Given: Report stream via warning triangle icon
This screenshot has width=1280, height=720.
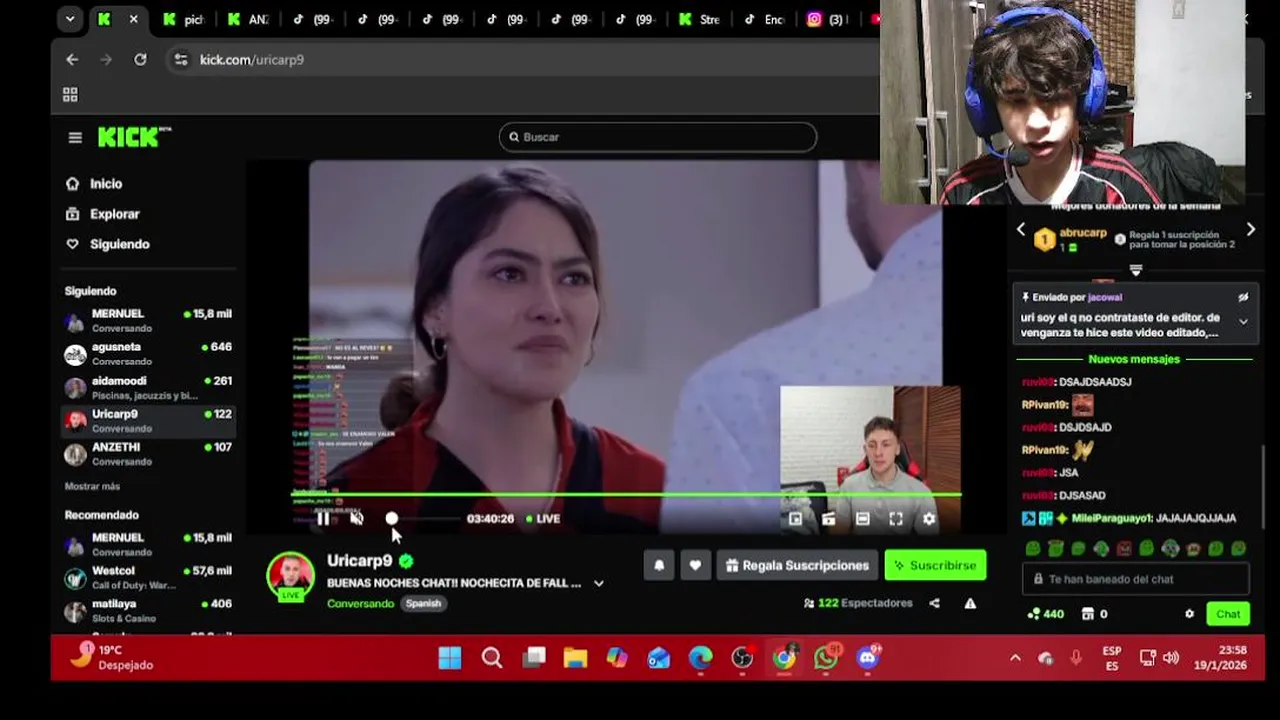Looking at the screenshot, I should tap(970, 603).
